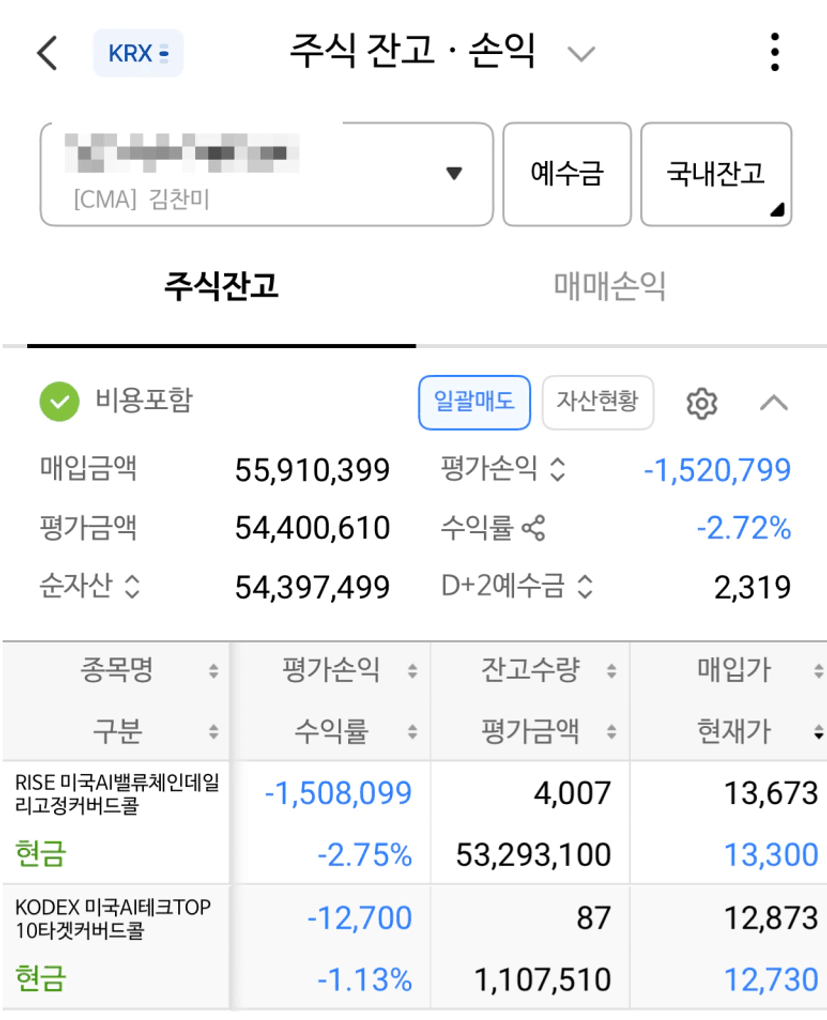Open the CMA account selector dropdown
This screenshot has width=827, height=1020.
point(454,174)
